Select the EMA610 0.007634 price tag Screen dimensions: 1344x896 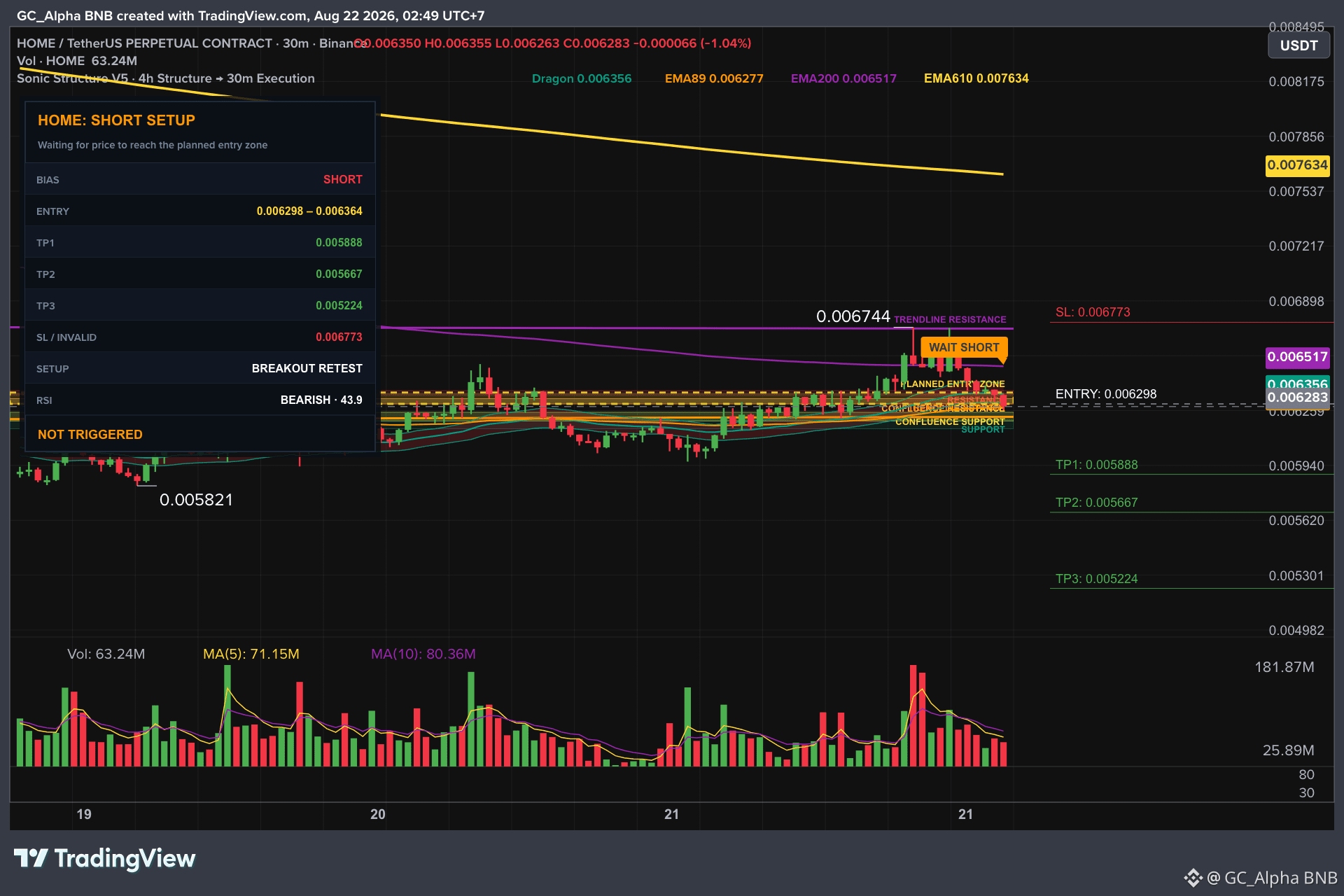pyautogui.click(x=1297, y=165)
